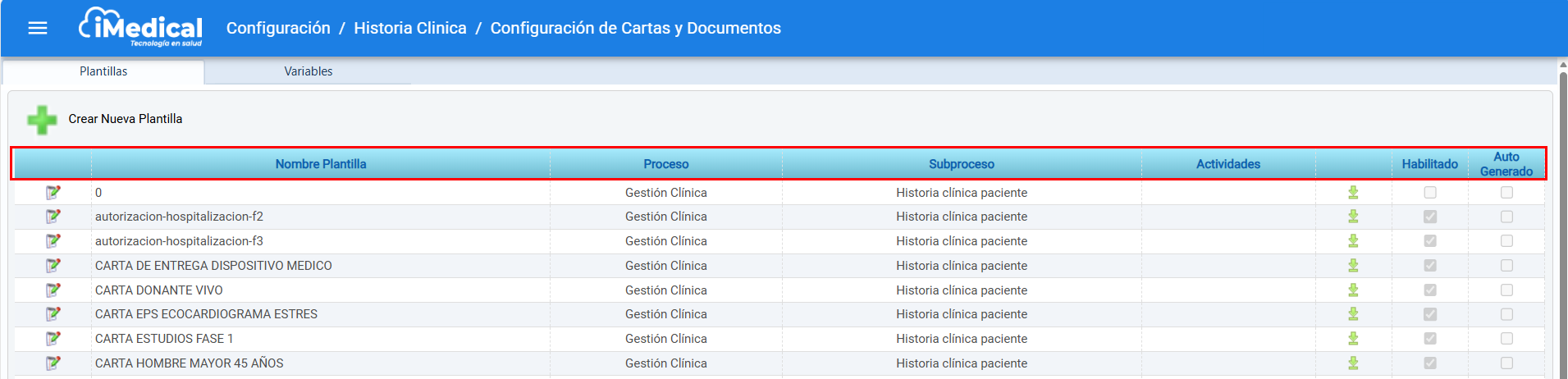
Task: Click Gestión Clínica in CARTA ESTUDIOS FASE 1 row
Action: 666,339
